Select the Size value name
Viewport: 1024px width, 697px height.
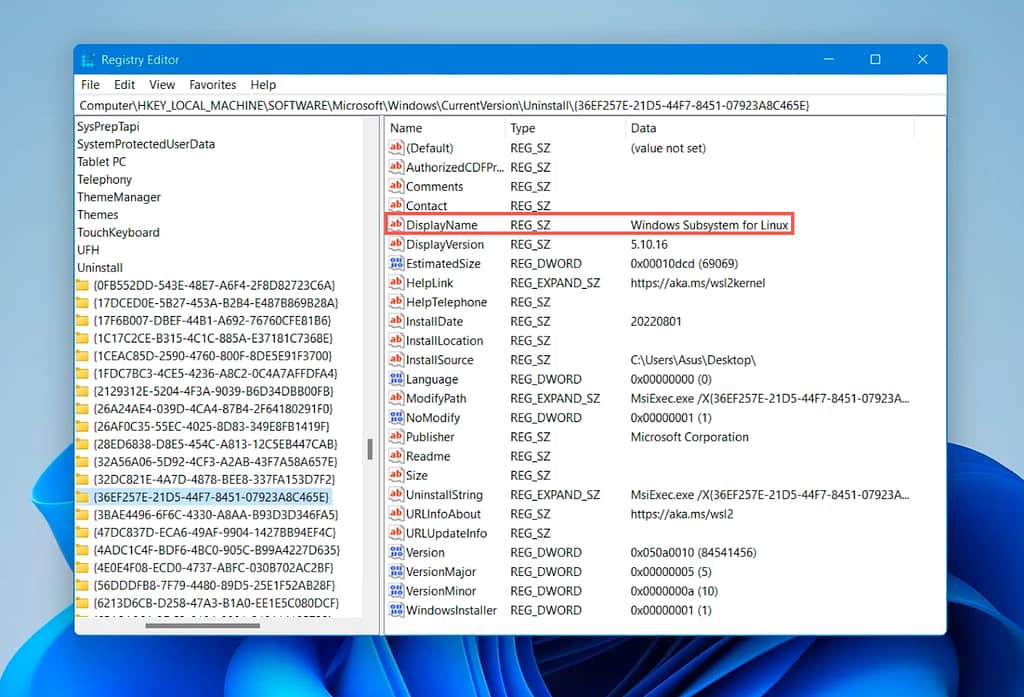417,476
